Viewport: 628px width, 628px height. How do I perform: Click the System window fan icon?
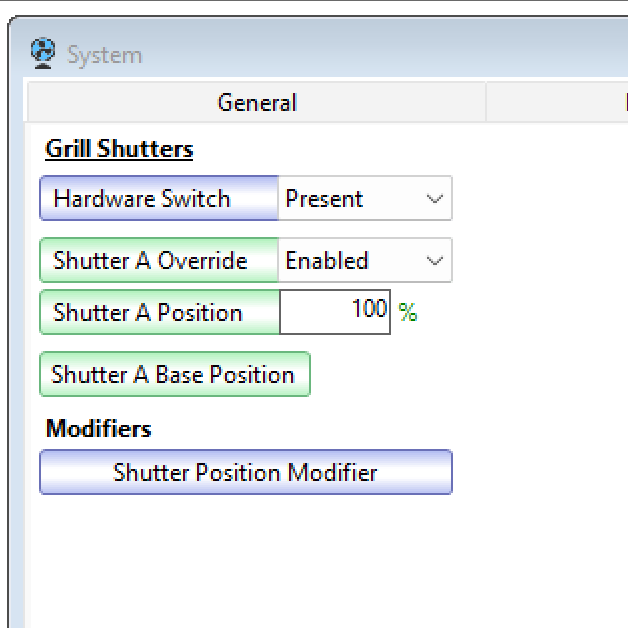pos(43,53)
